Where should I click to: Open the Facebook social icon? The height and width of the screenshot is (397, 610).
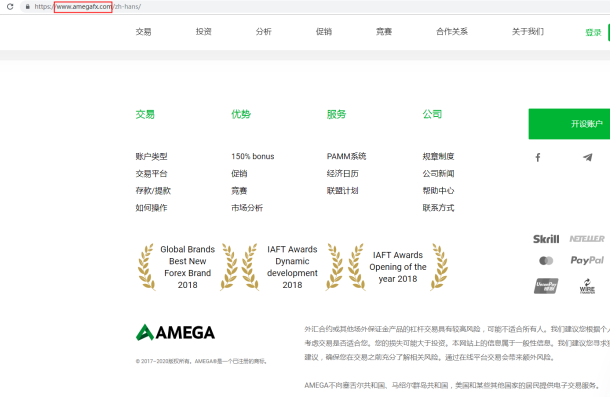pos(538,157)
